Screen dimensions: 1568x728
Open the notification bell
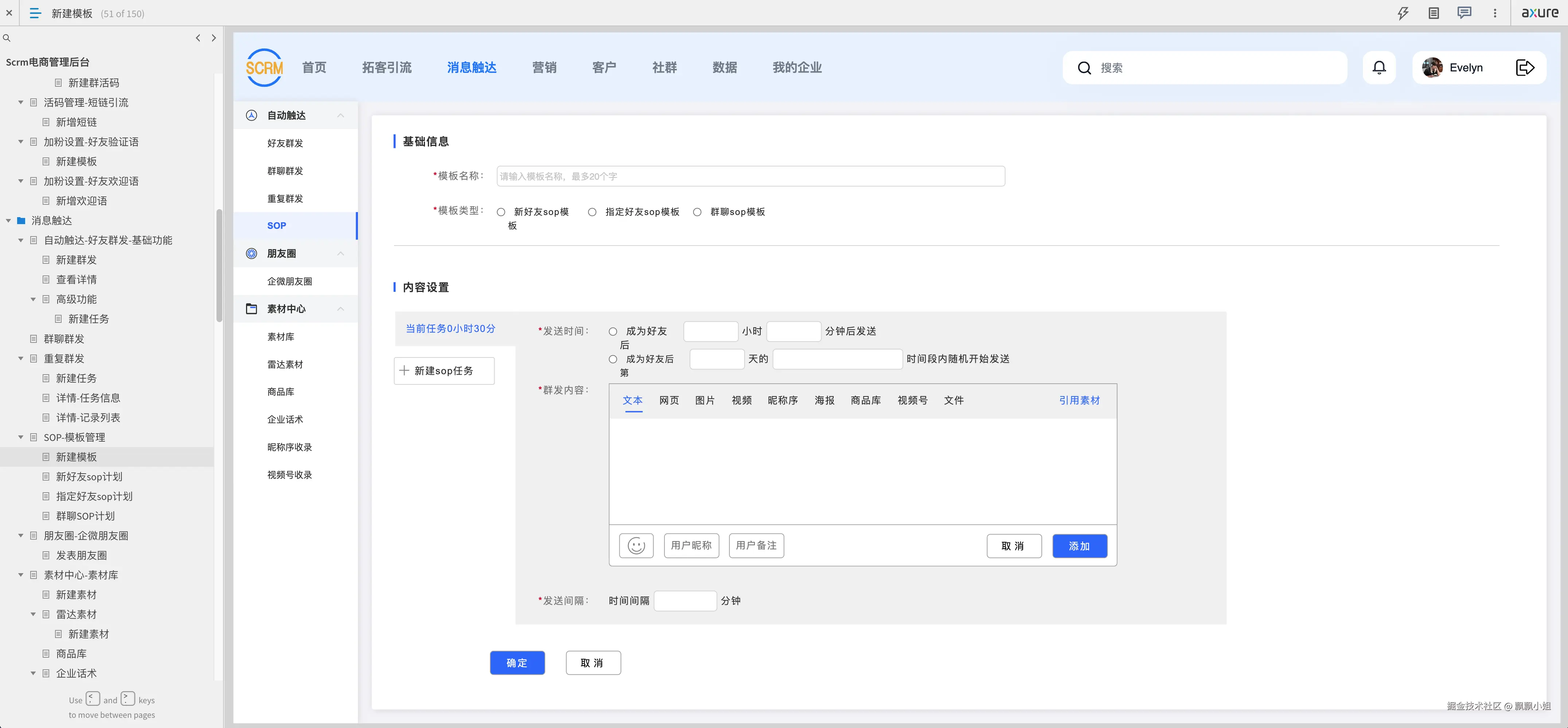tap(1379, 67)
